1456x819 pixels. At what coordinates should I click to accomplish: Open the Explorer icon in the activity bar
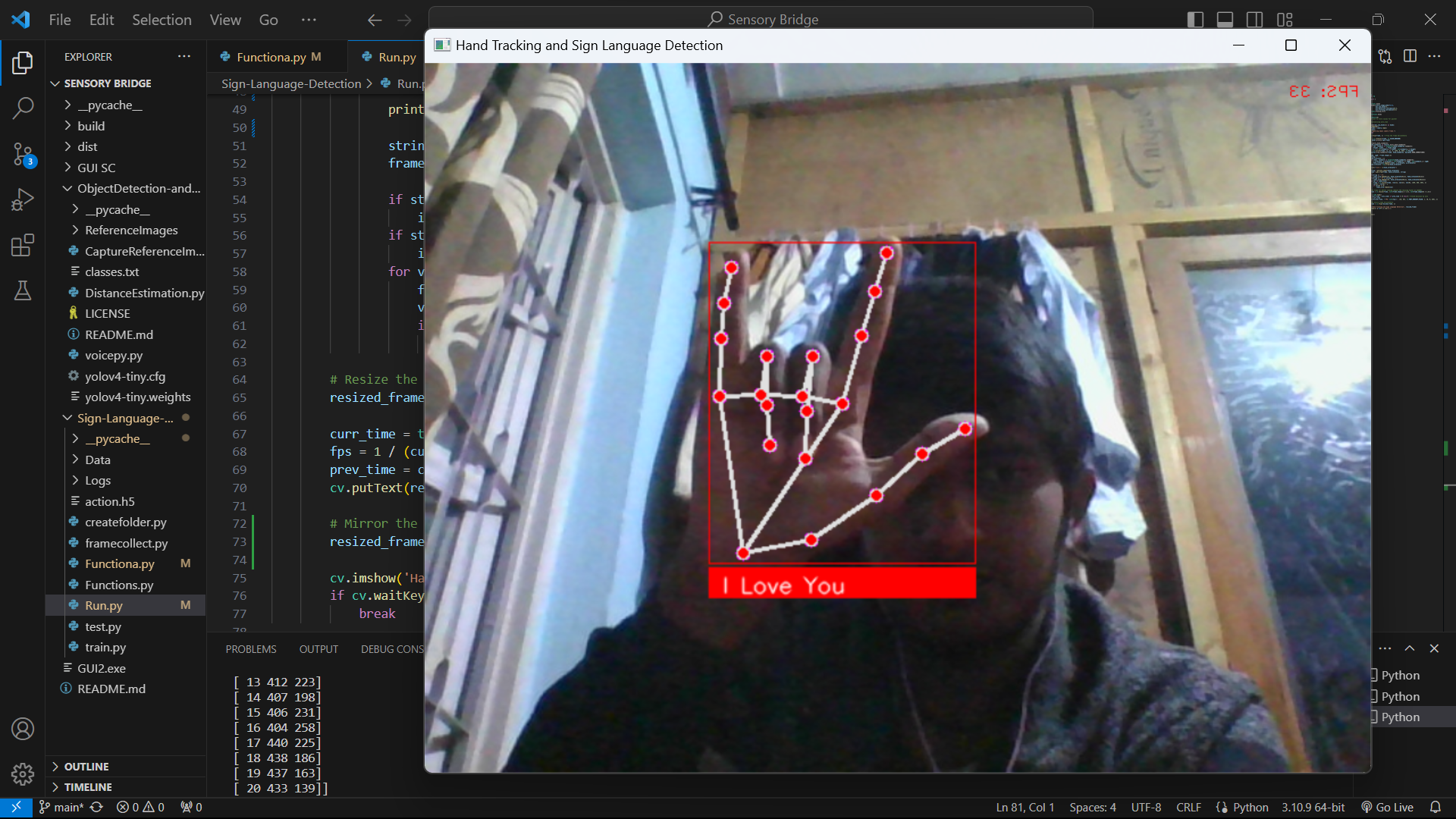pos(23,64)
